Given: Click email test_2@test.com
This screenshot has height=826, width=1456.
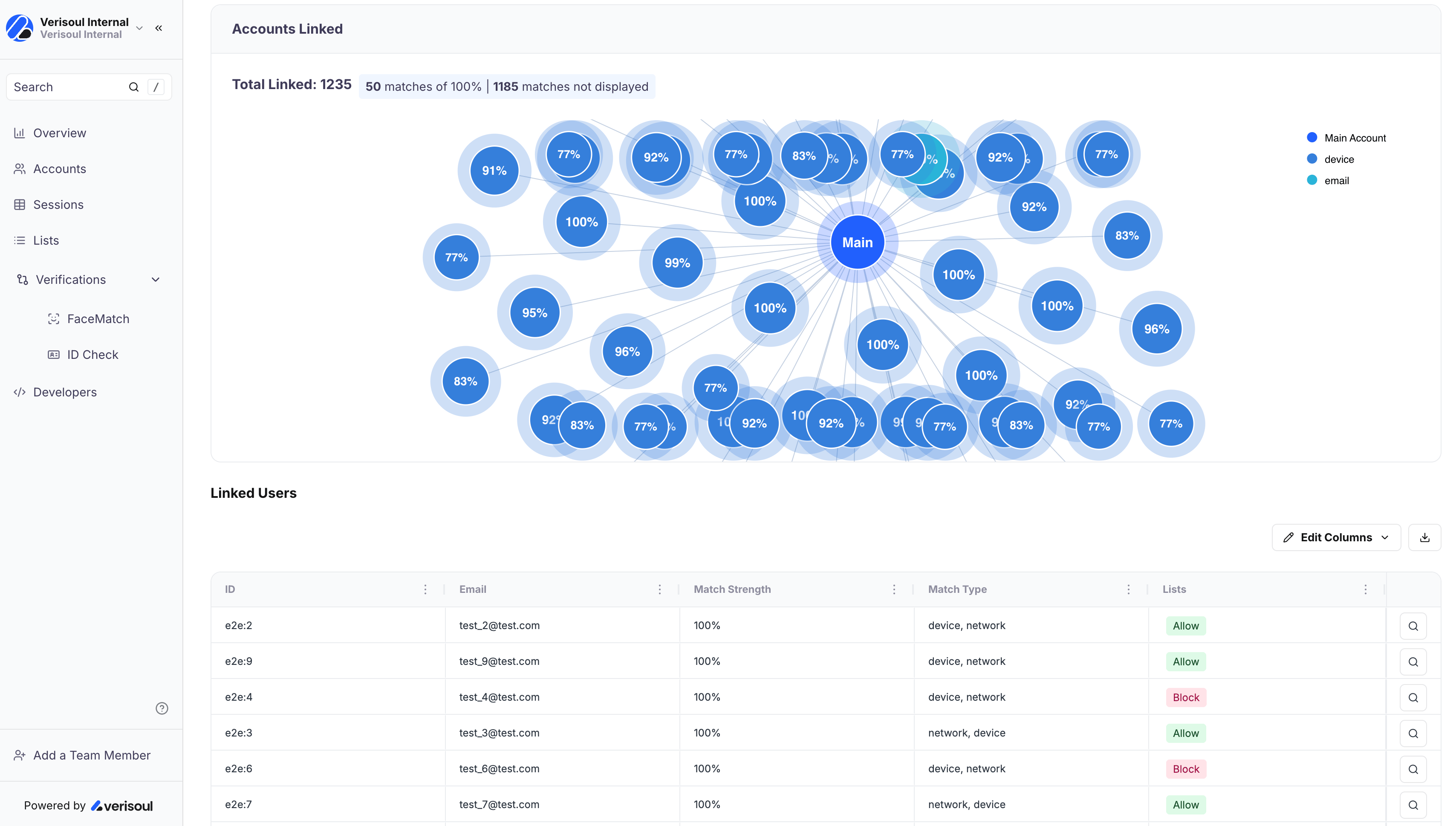Looking at the screenshot, I should (x=499, y=625).
